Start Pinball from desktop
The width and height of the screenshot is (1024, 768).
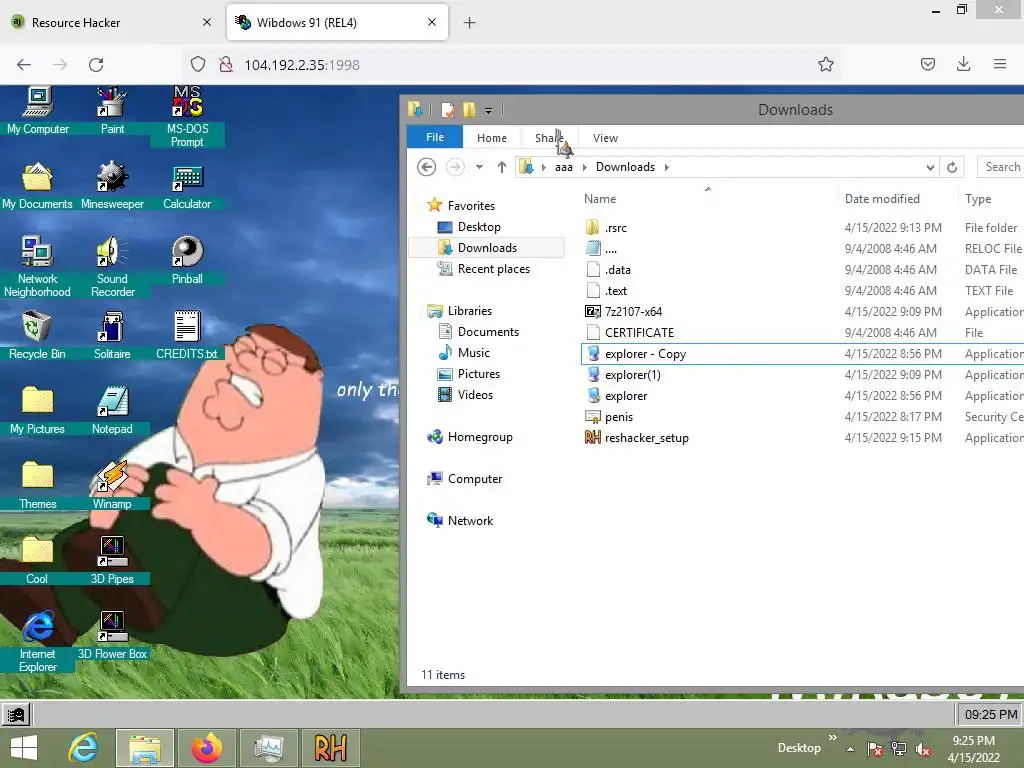point(187,261)
